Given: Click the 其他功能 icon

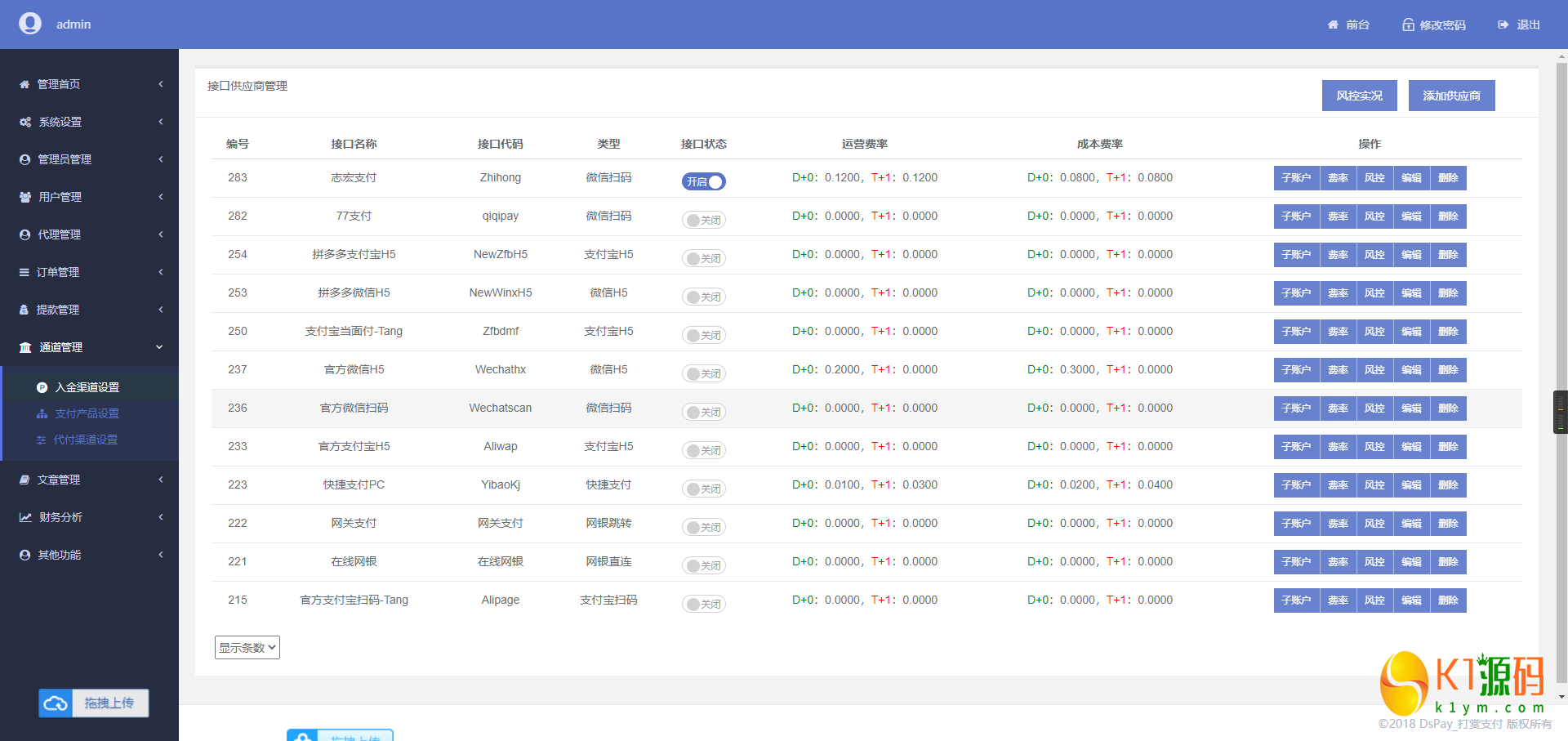Looking at the screenshot, I should pyautogui.click(x=24, y=555).
